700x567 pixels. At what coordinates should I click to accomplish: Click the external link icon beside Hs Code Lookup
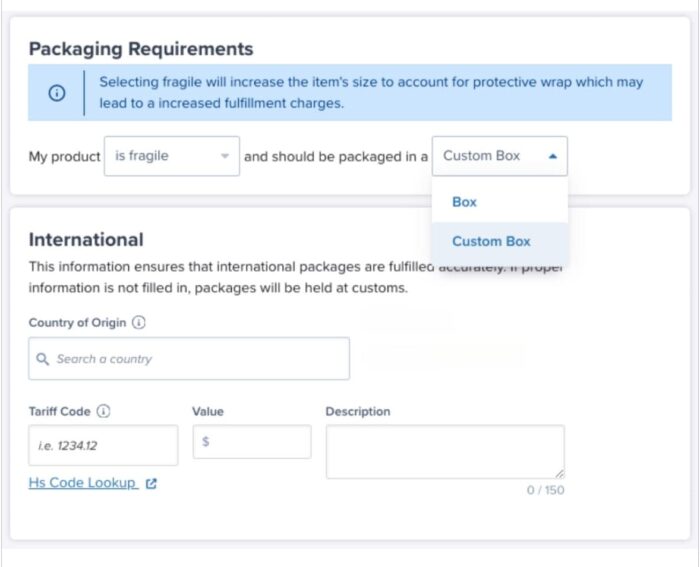151,483
